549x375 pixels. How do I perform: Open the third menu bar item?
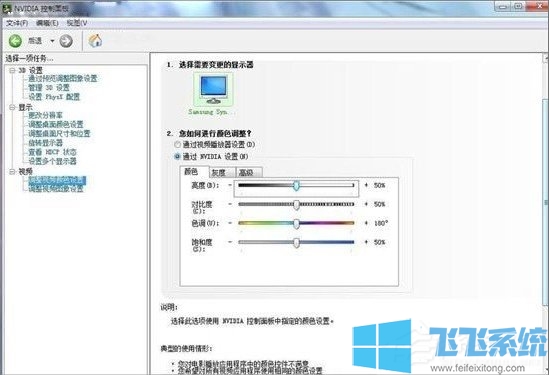[x=77, y=23]
